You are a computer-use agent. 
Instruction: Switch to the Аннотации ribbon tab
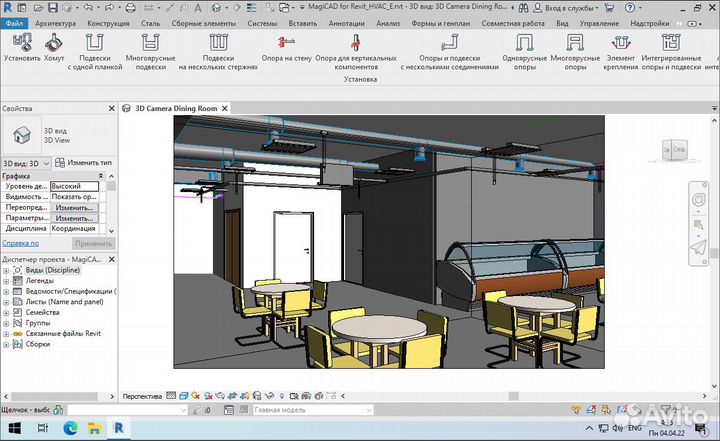pyautogui.click(x=346, y=23)
